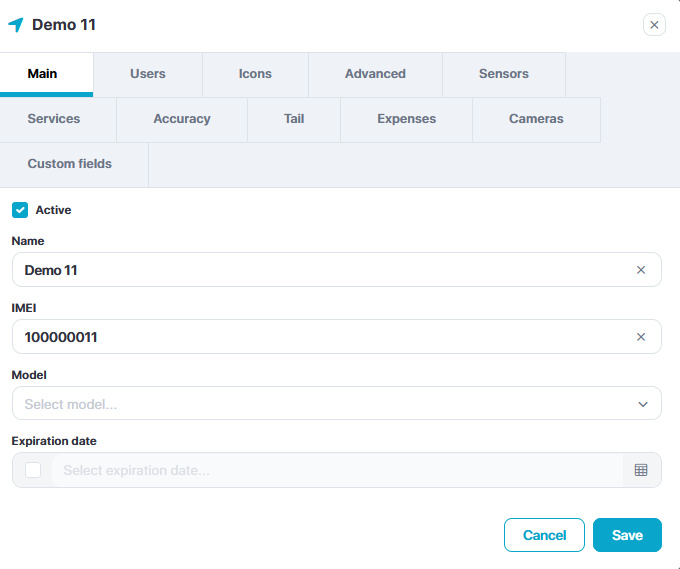Select the Sensors tab
The height and width of the screenshot is (569, 680).
tap(503, 74)
